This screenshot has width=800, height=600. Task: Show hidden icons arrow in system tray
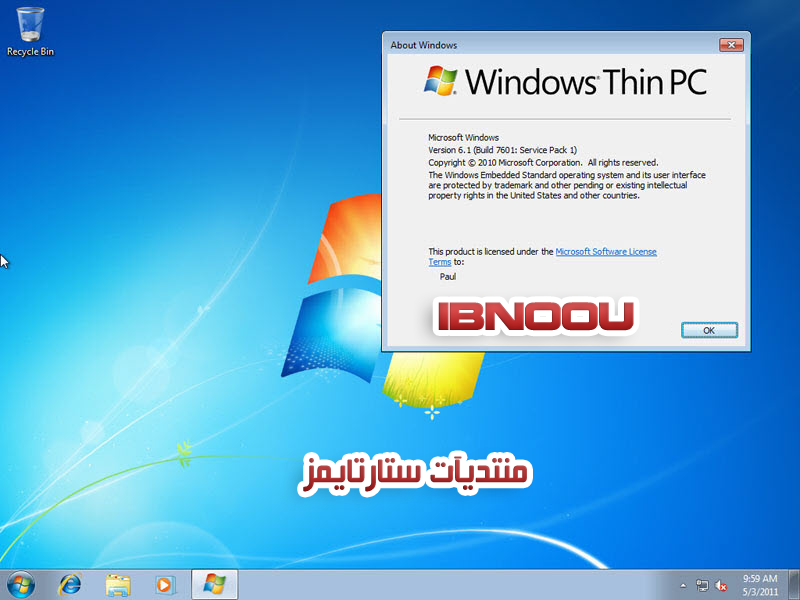pos(683,586)
